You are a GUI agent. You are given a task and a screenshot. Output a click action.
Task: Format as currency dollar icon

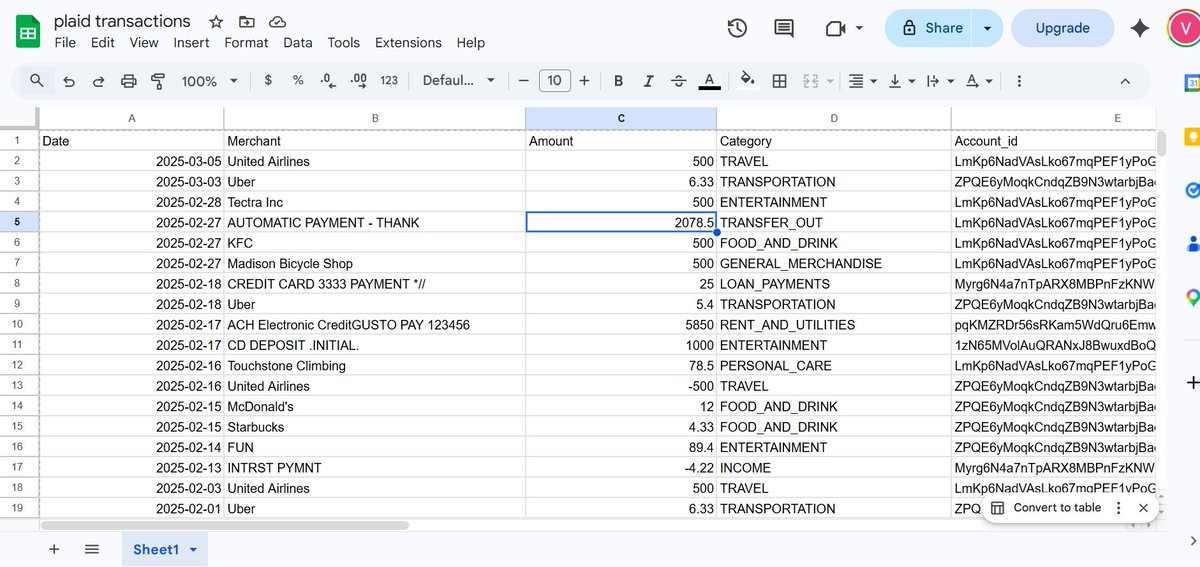coord(268,81)
